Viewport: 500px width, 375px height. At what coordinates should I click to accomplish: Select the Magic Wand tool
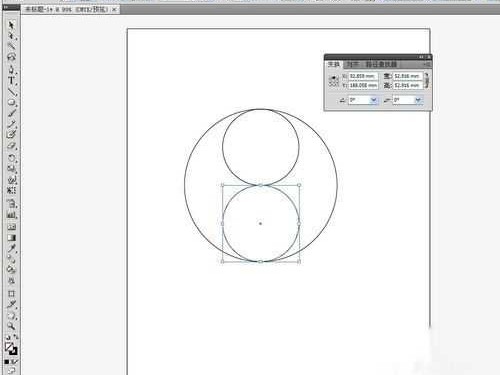click(11, 46)
